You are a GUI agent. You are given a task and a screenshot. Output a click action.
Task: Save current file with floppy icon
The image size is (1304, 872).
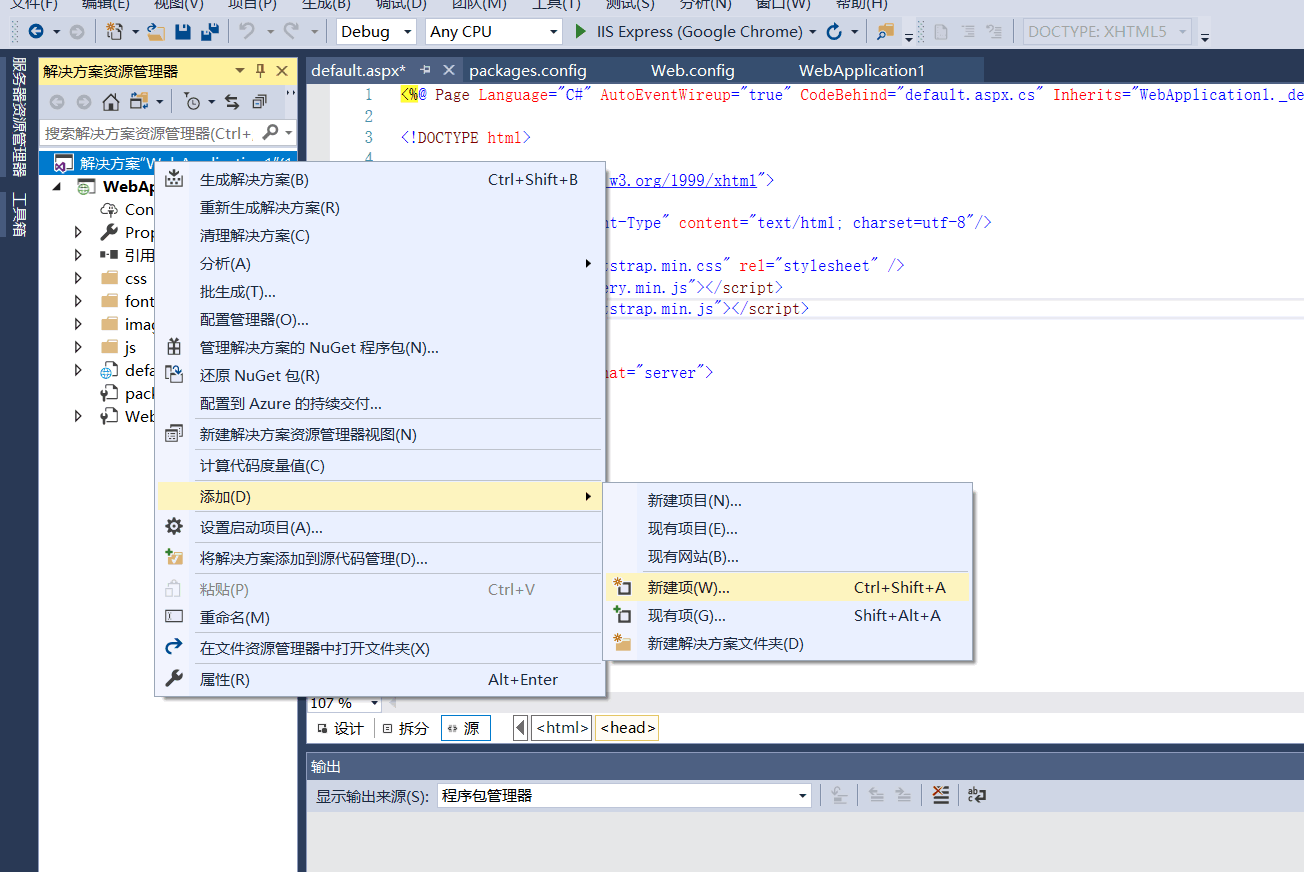[183, 32]
